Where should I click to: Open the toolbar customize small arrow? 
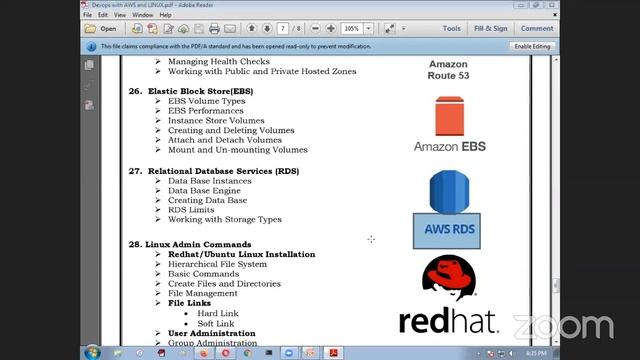tap(404, 29)
